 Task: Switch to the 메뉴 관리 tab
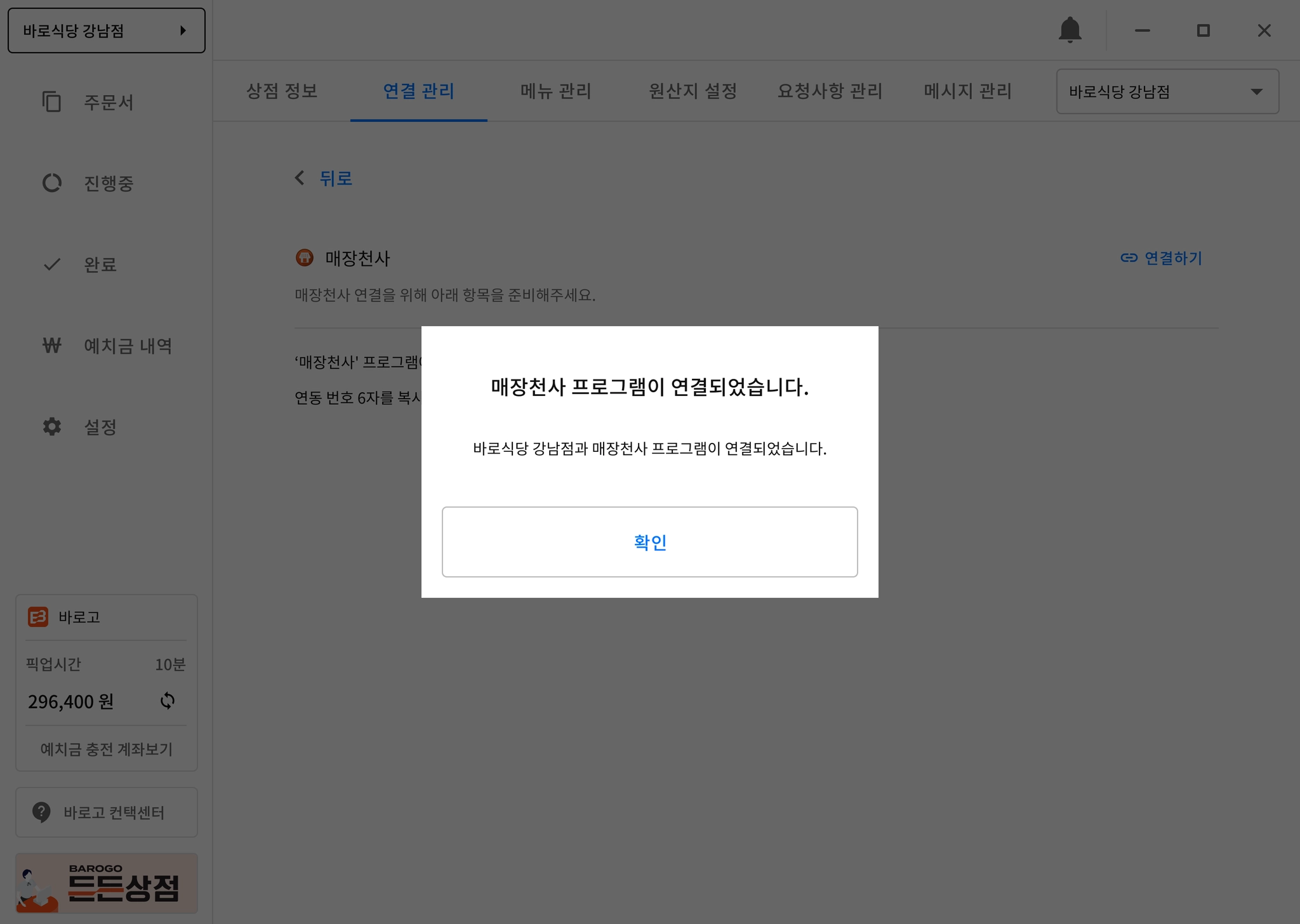[555, 91]
